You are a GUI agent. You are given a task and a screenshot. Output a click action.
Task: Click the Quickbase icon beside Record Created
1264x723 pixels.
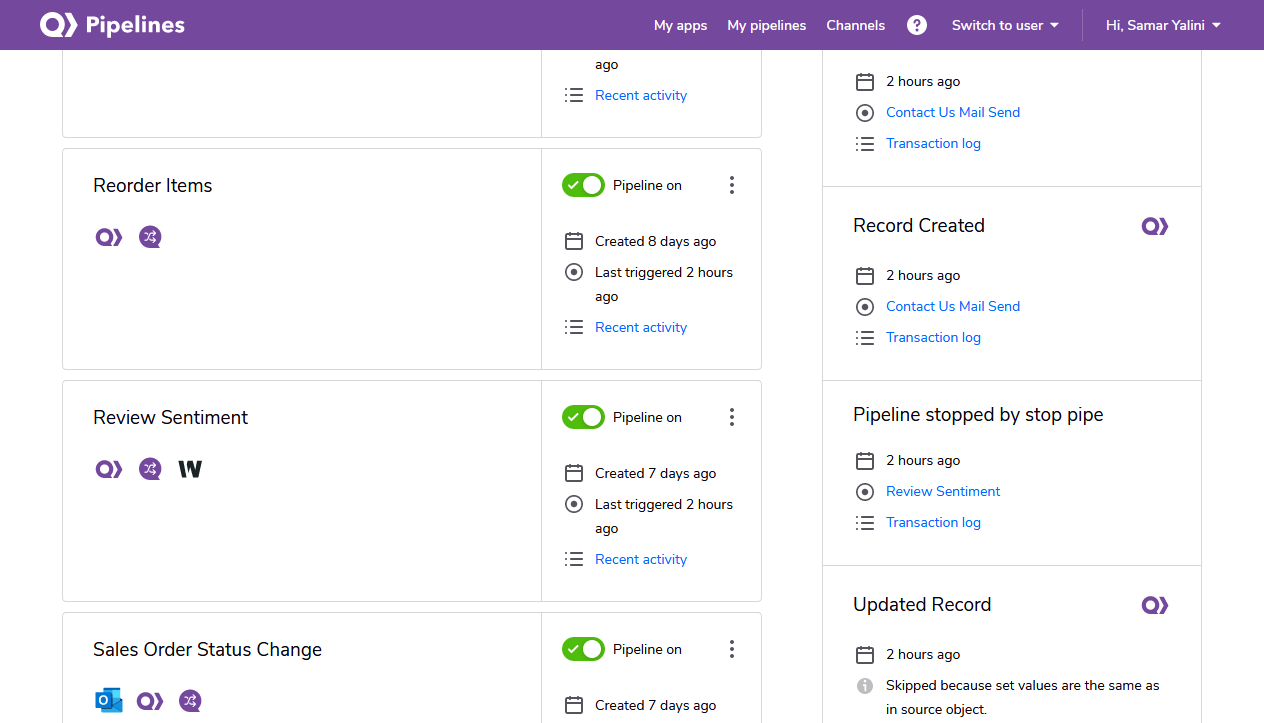(1155, 226)
